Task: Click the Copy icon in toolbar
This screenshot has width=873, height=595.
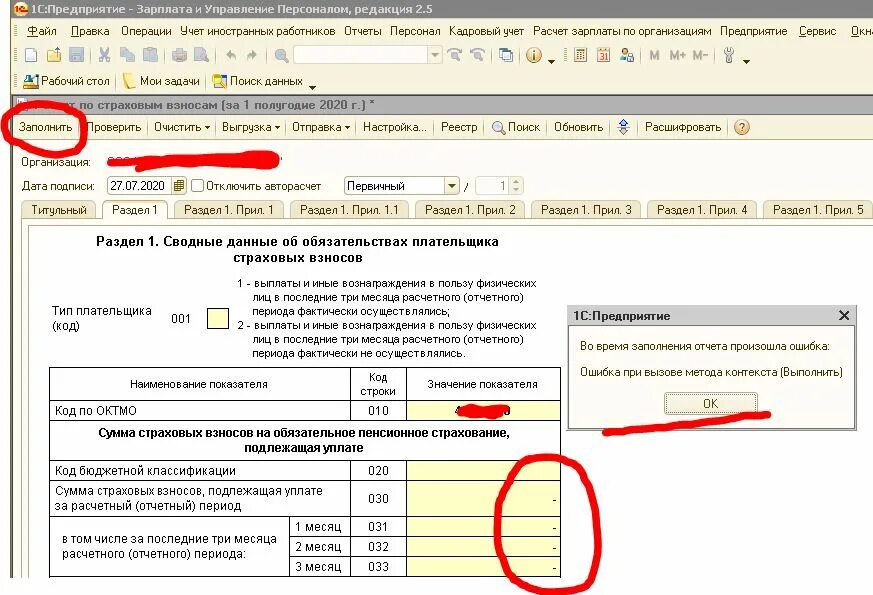Action: [127, 55]
